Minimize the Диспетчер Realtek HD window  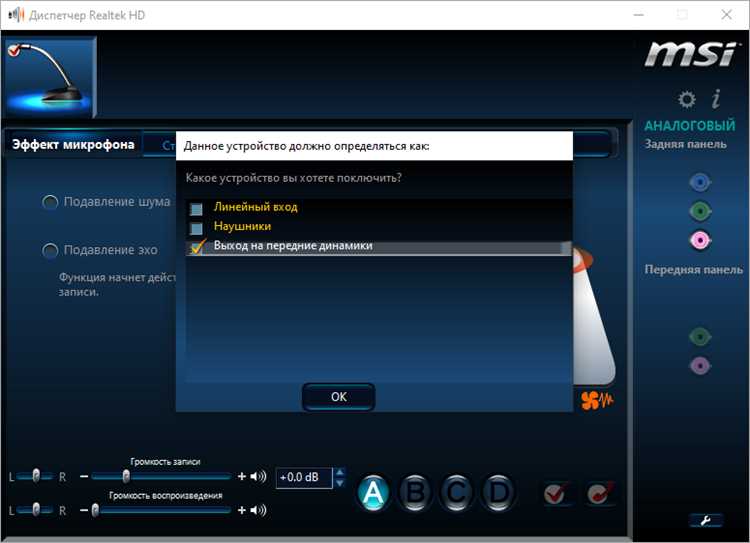coord(639,15)
